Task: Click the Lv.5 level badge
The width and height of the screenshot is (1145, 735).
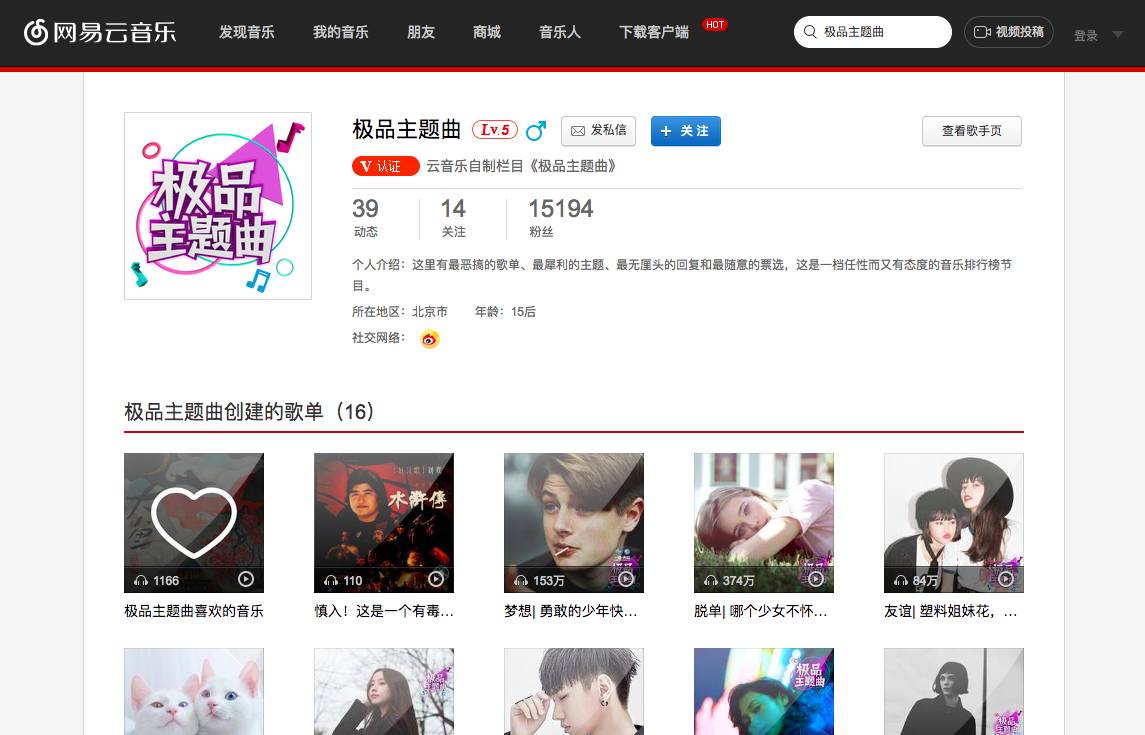Action: 495,130
